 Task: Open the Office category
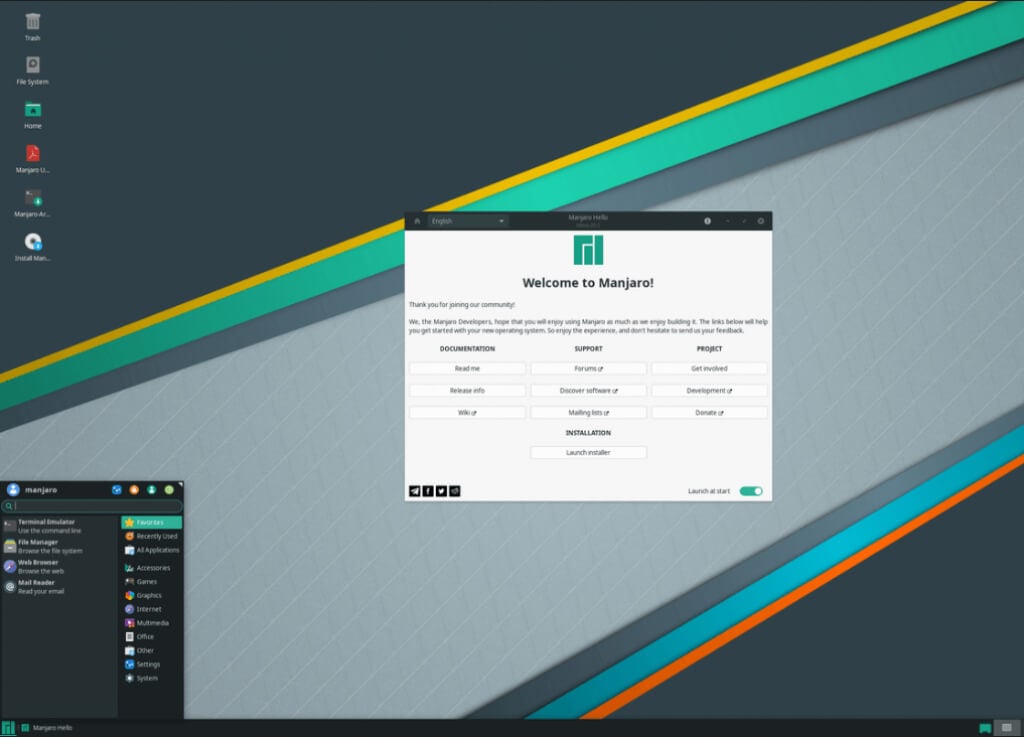tap(152, 636)
